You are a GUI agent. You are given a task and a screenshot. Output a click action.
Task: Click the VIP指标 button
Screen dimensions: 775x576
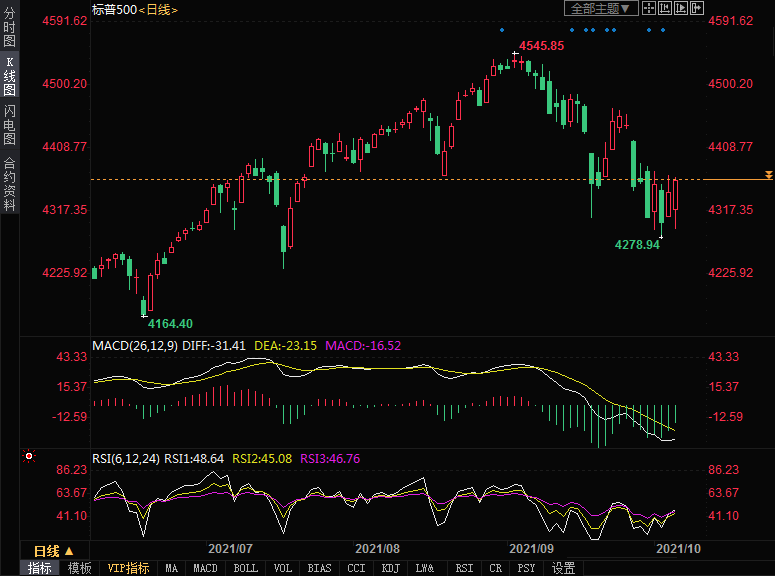[129, 568]
